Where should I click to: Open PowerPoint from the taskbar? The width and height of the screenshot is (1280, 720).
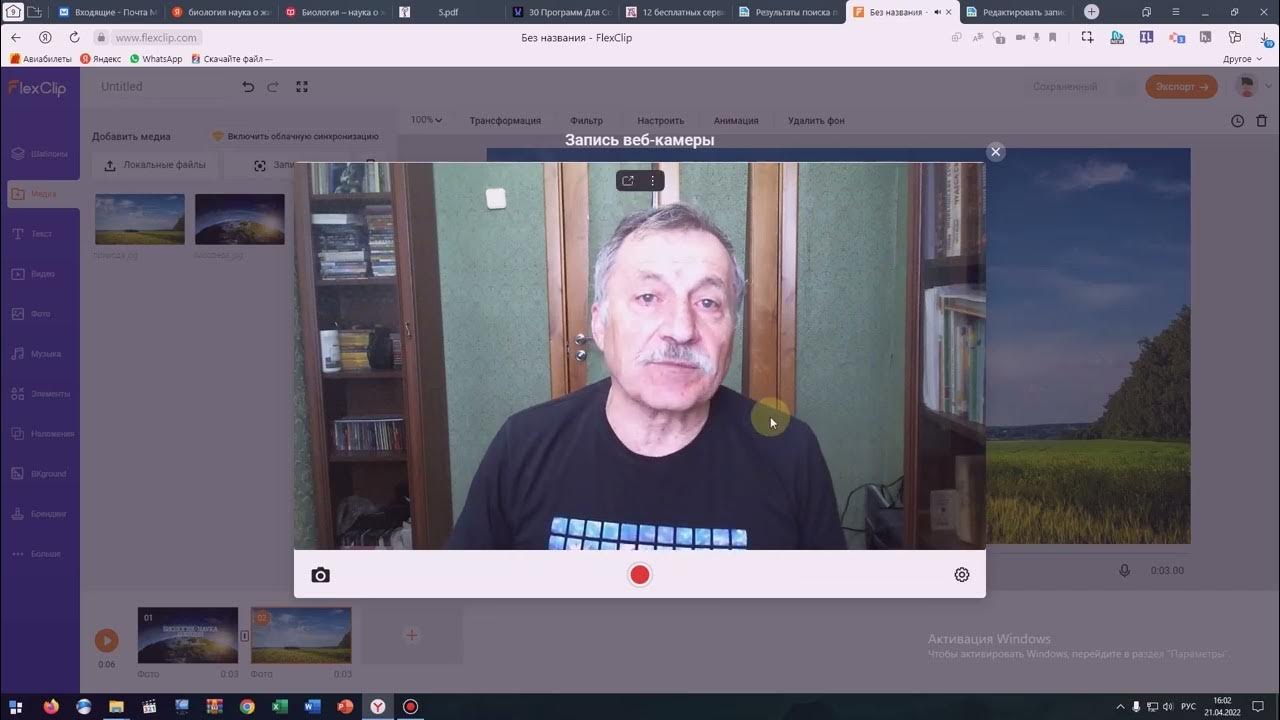(345, 706)
